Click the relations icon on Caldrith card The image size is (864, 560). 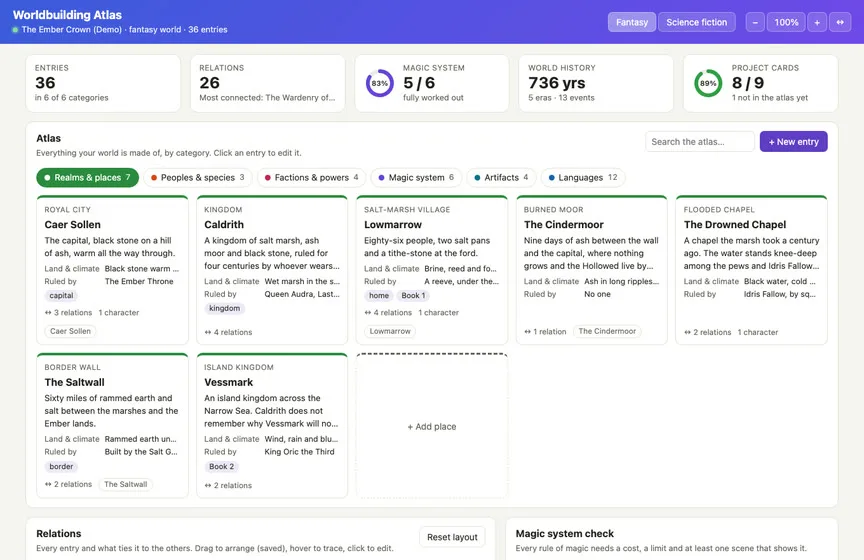[x=208, y=332]
